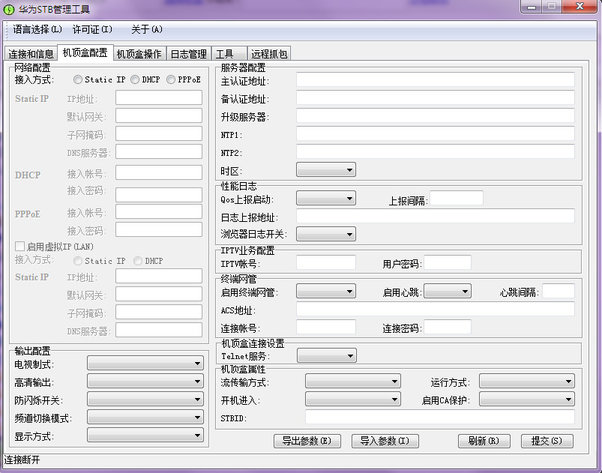Open the 开机进入 dropdown
The image size is (602, 473).
(x=353, y=399)
